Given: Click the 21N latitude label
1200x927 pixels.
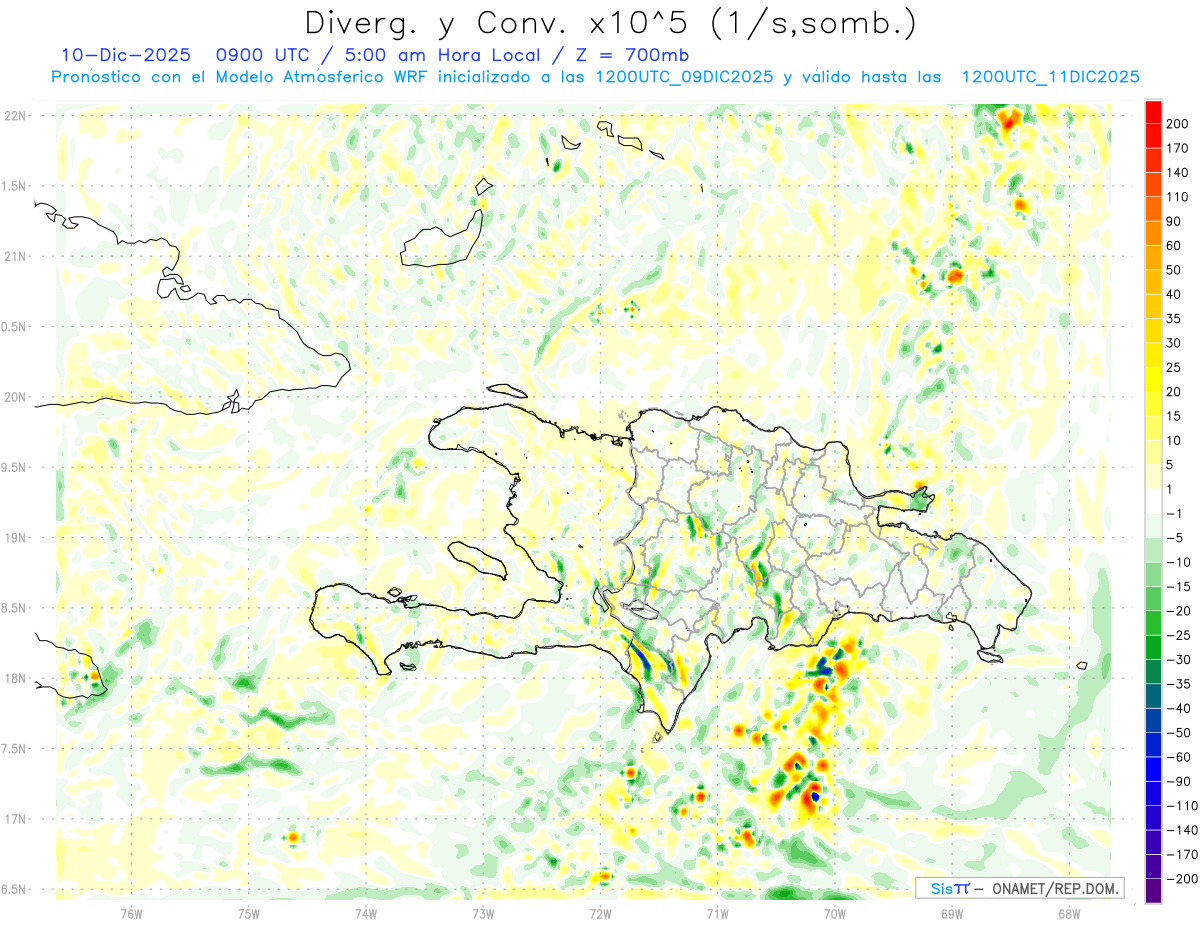Looking at the screenshot, I should click(14, 256).
